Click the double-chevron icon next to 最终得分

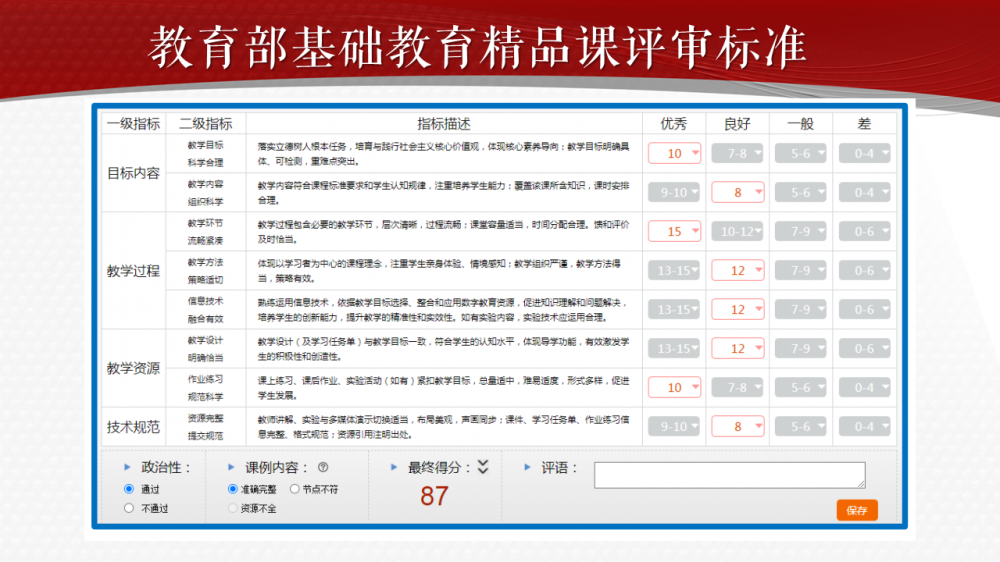coord(483,466)
